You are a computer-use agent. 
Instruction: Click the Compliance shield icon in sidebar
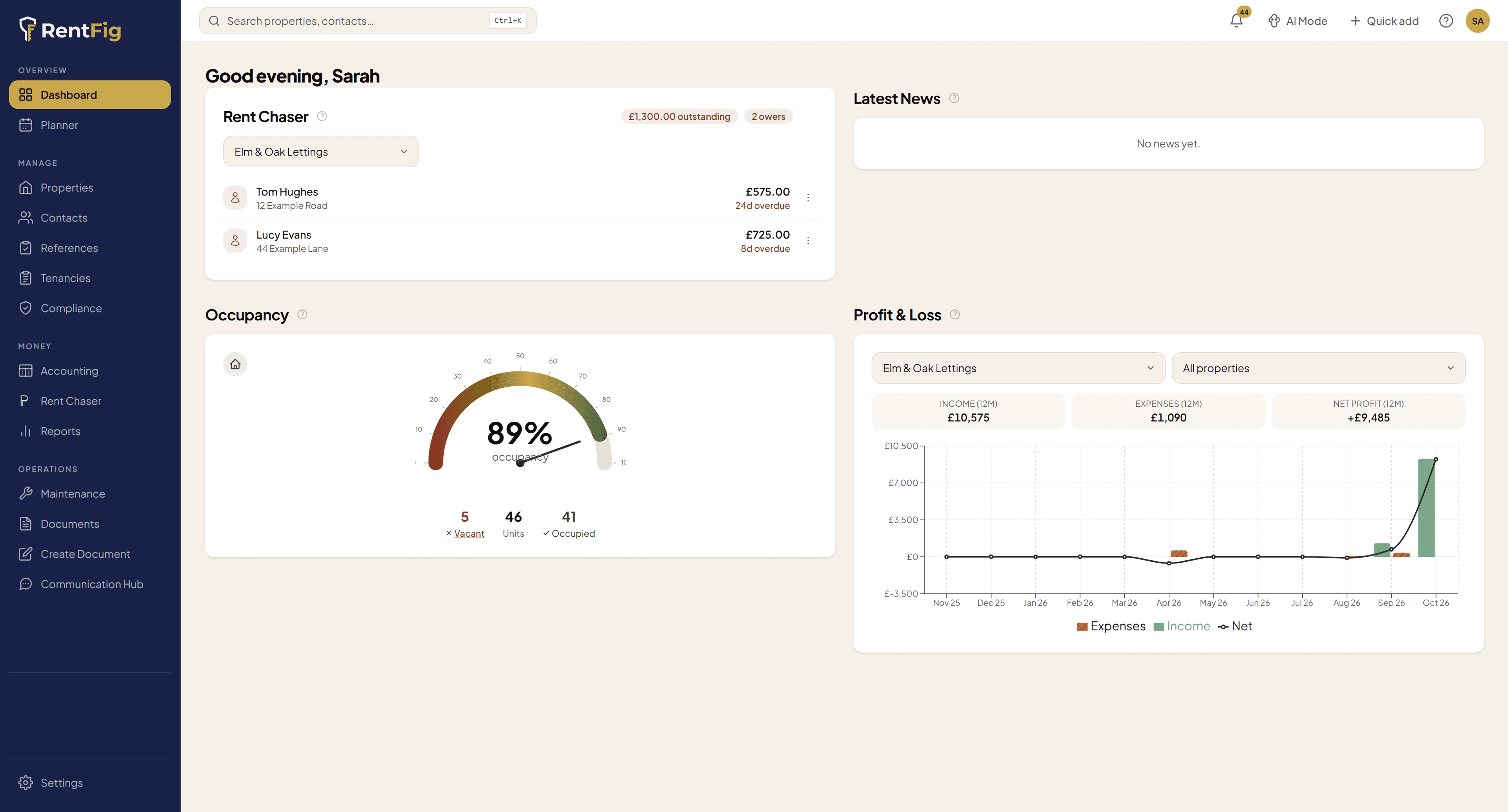click(26, 308)
